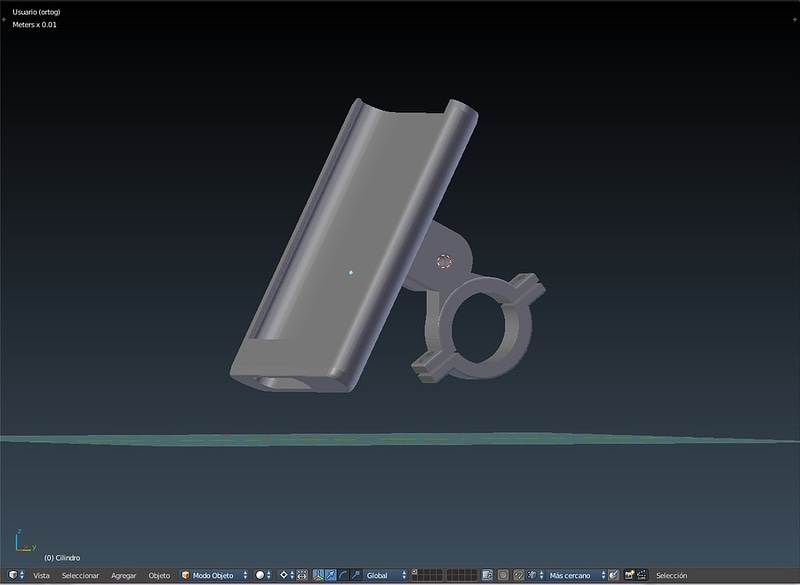The width and height of the screenshot is (800, 585).
Task: Click the (0) Cilindro object label
Action: point(62,558)
